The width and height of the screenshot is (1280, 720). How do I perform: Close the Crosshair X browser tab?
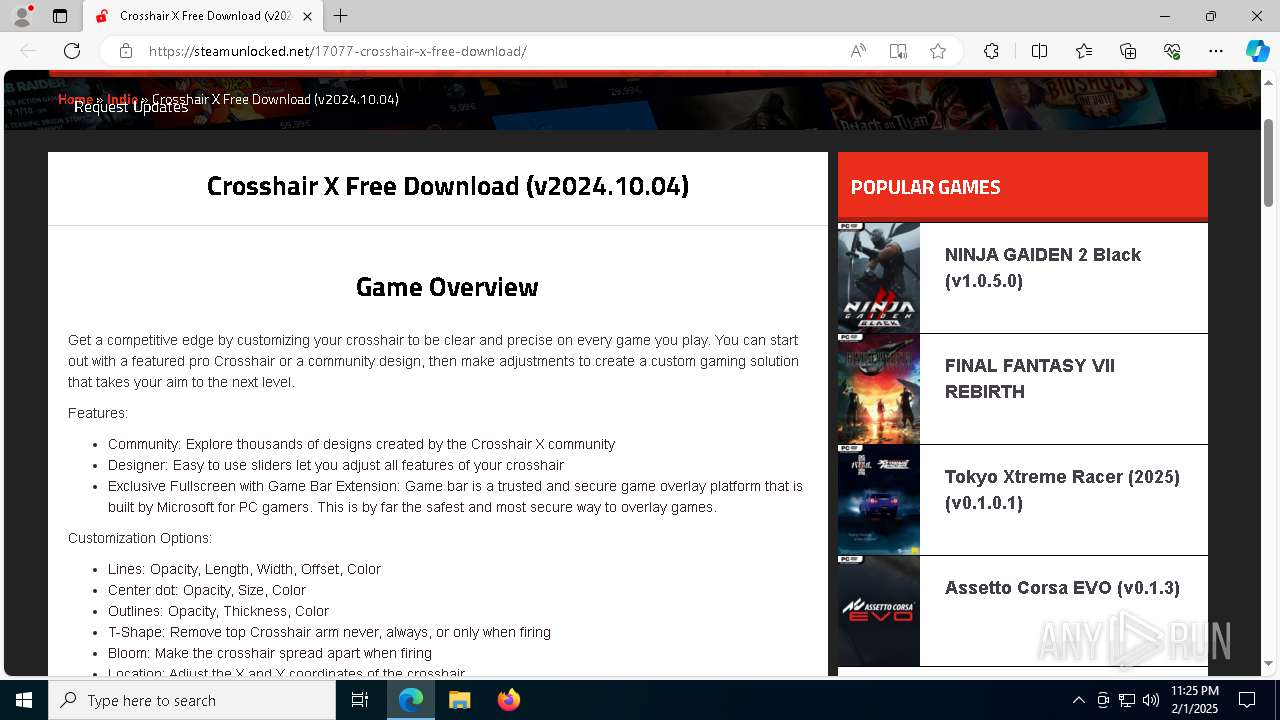pyautogui.click(x=307, y=16)
